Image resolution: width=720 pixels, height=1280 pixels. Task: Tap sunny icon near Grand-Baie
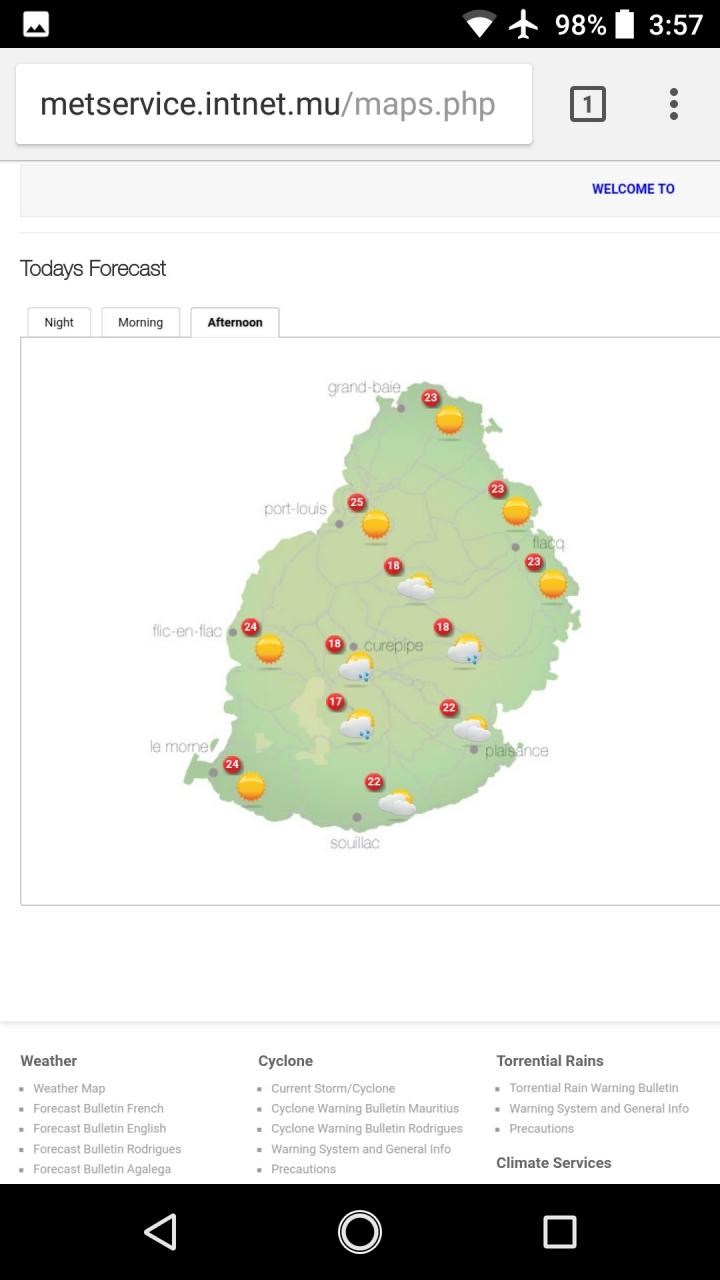pyautogui.click(x=450, y=420)
